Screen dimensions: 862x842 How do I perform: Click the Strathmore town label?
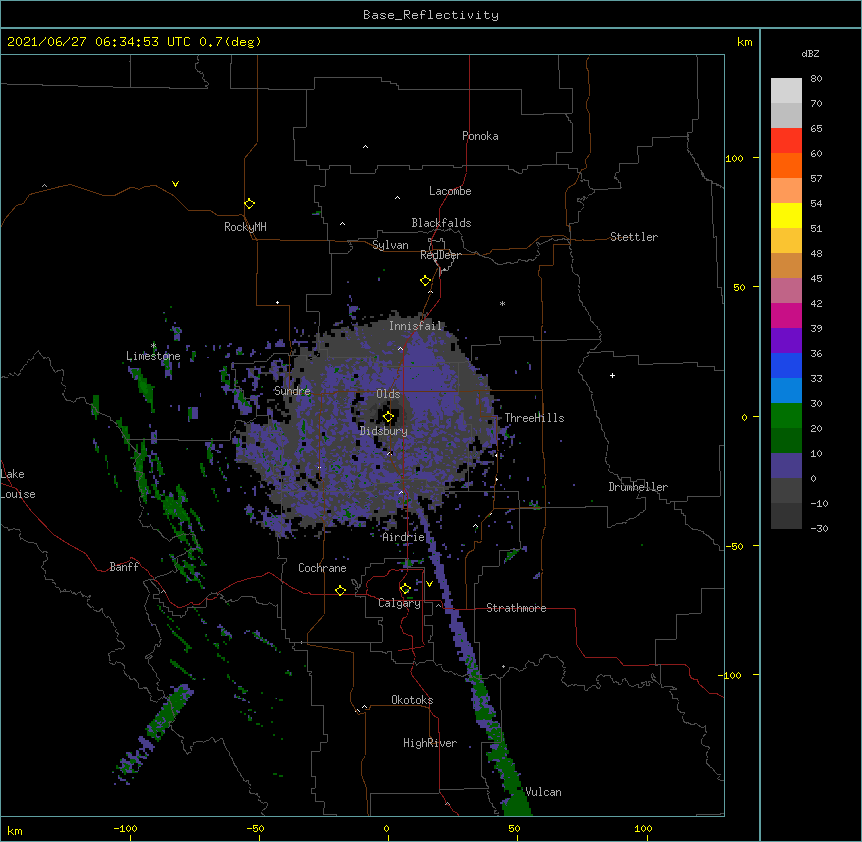pyautogui.click(x=516, y=608)
